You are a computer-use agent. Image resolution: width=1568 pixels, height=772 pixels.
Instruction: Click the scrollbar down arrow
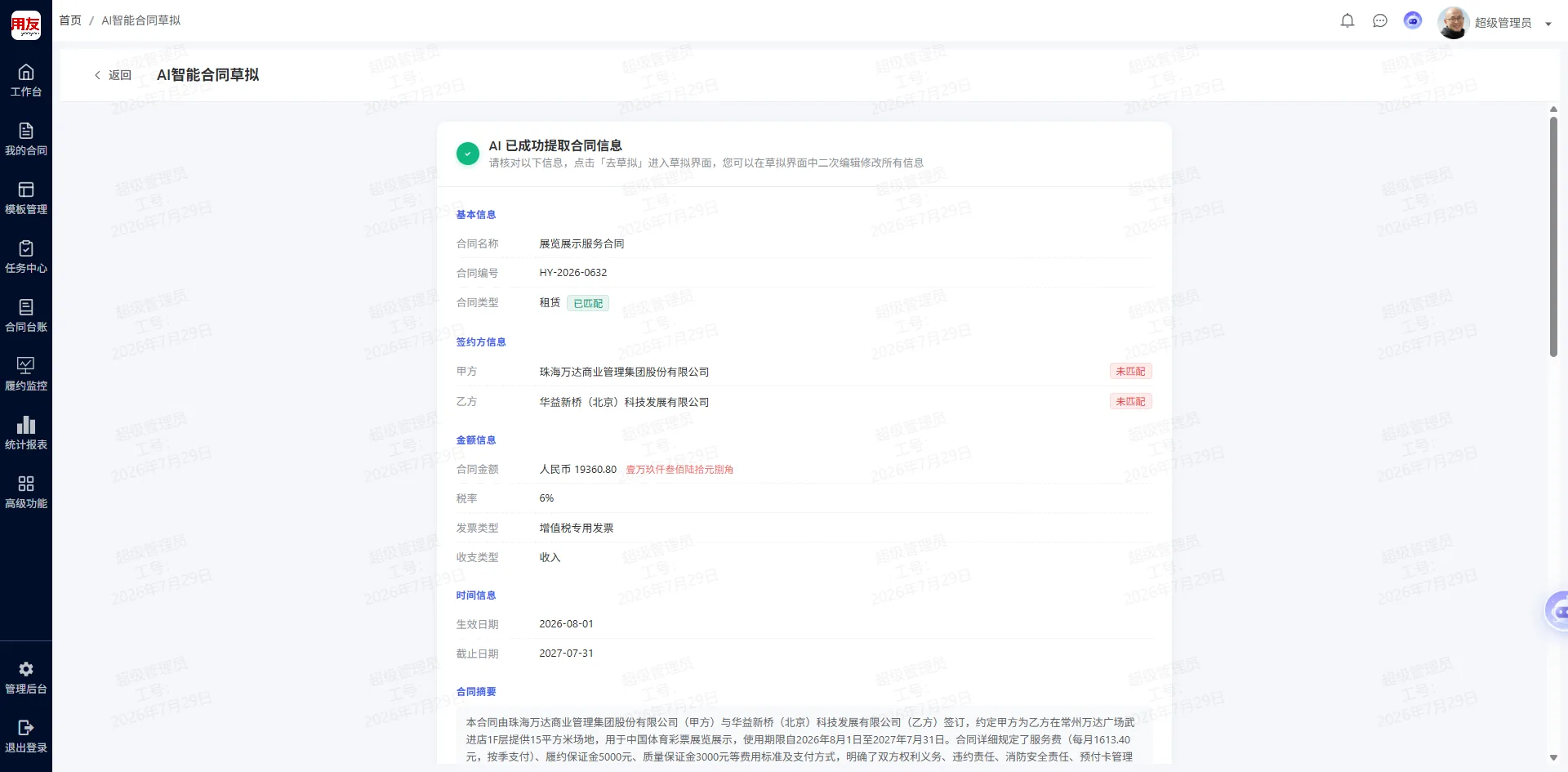click(x=1553, y=758)
